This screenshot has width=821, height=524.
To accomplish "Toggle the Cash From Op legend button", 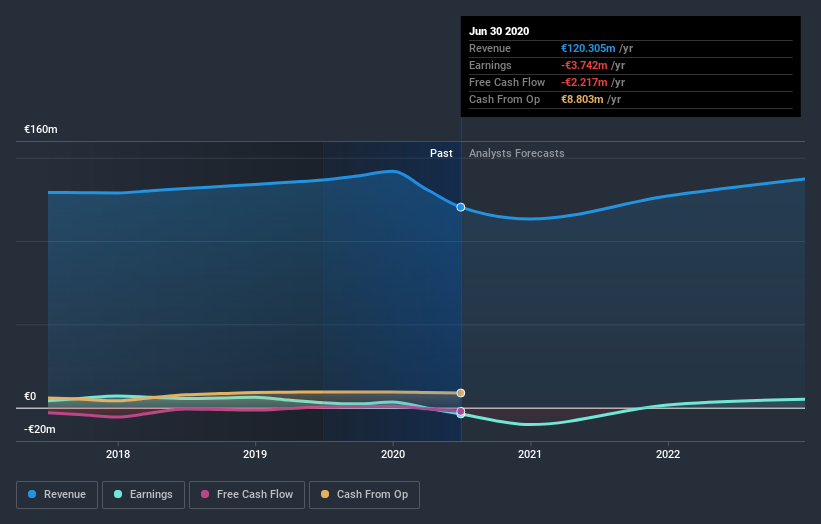I will 364,495.
